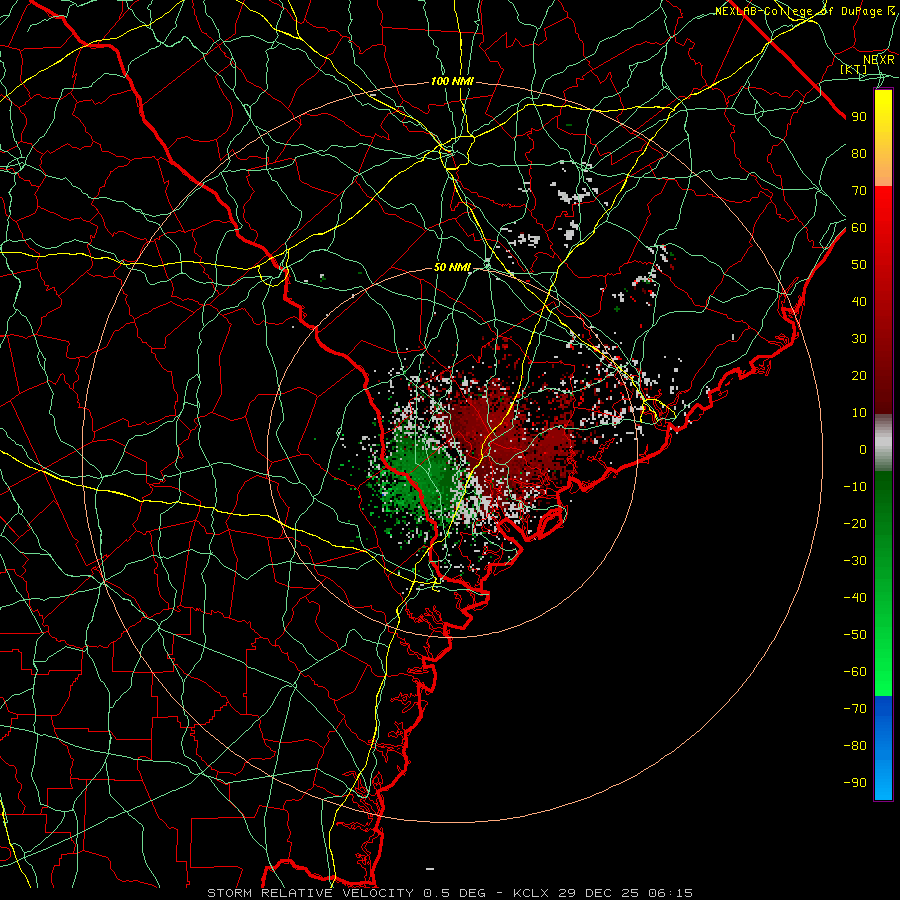Click the "[KT]" units label
The width and height of the screenshot is (900, 900).
click(x=854, y=69)
